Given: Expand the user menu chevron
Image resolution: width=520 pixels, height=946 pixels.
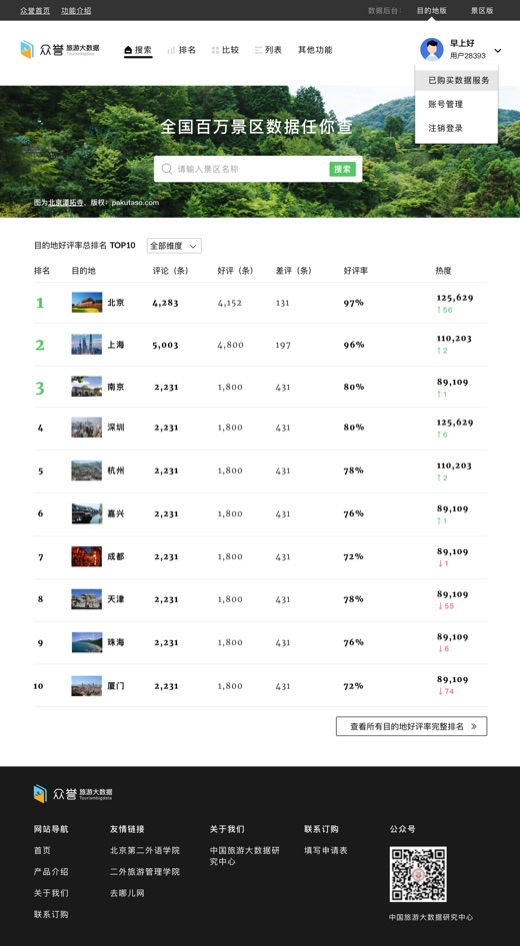Looking at the screenshot, I should point(498,51).
